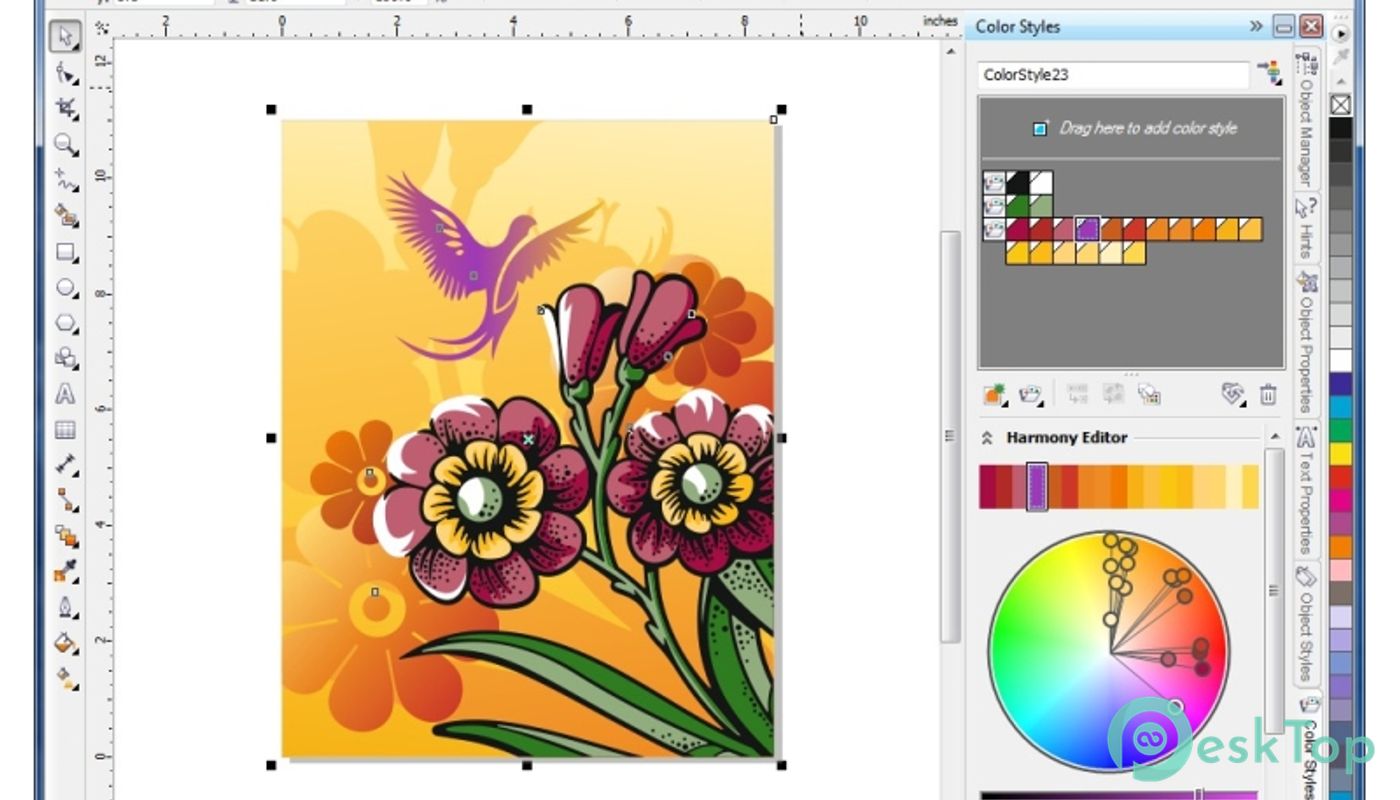The height and width of the screenshot is (800, 1400).
Task: Pick the Crop tool in the toolbox
Action: pyautogui.click(x=66, y=108)
